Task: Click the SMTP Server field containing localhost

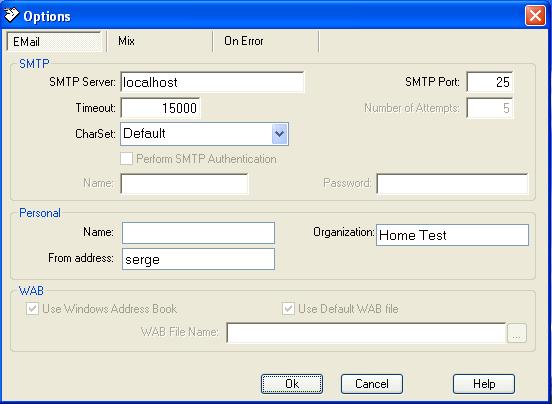Action: pos(212,82)
